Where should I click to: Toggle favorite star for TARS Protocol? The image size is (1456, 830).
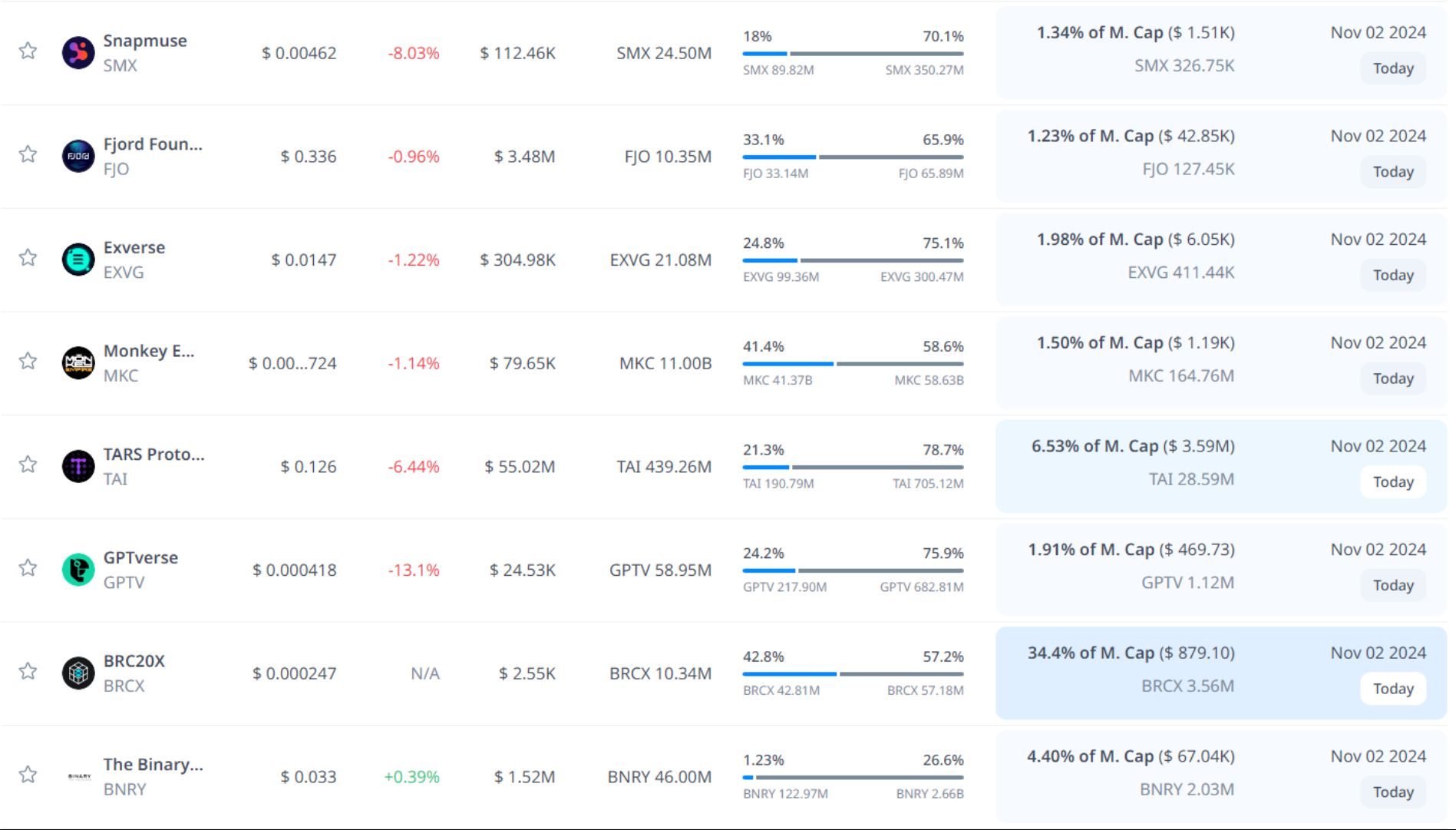click(x=28, y=465)
